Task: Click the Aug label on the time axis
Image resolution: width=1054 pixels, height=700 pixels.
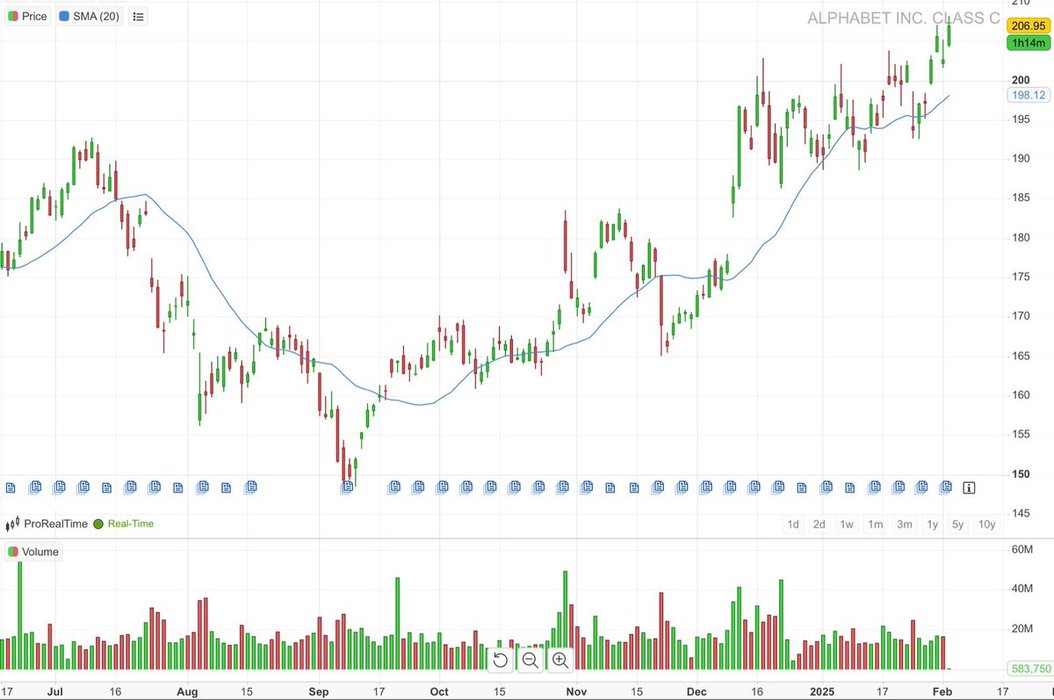Action: 187,691
